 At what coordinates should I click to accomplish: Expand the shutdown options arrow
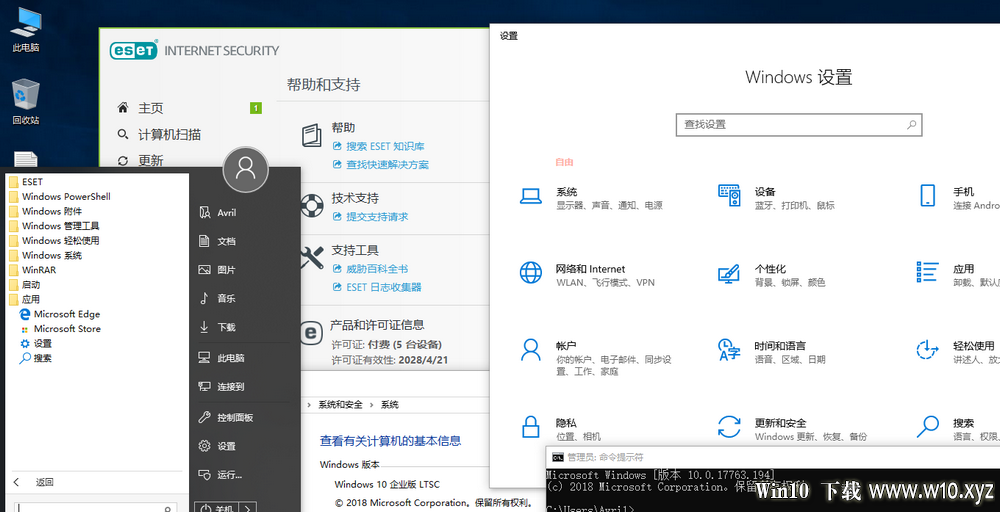[x=247, y=508]
